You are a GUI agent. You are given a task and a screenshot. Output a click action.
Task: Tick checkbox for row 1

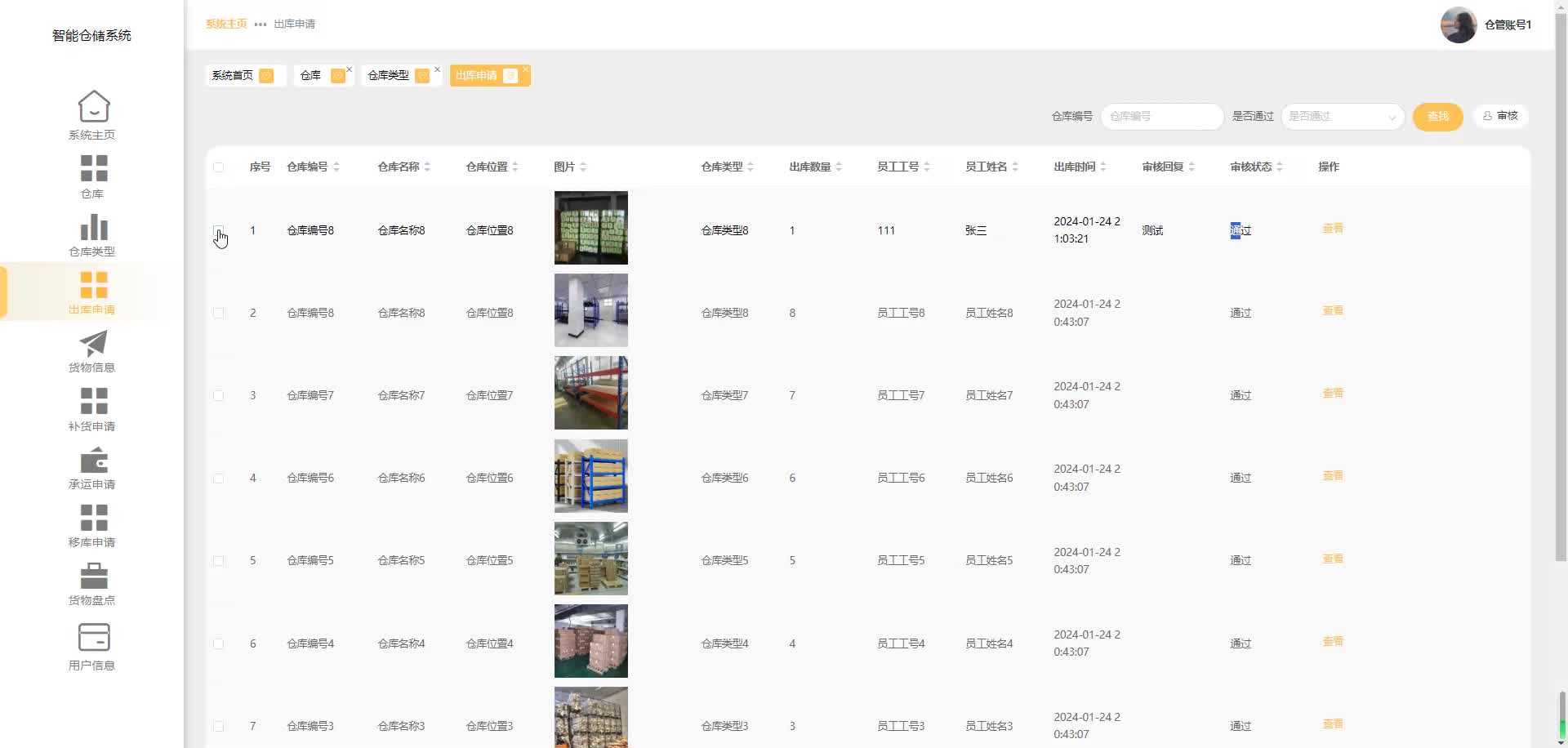click(x=218, y=230)
